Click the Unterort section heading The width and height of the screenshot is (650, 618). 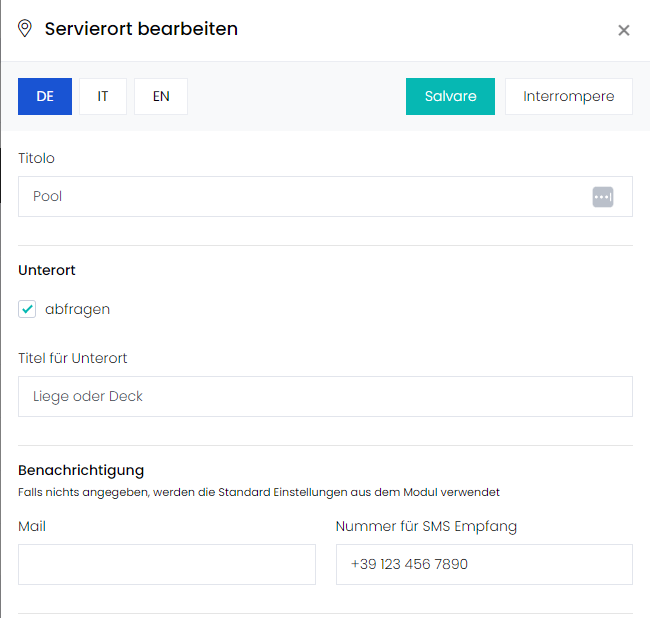pos(47,270)
